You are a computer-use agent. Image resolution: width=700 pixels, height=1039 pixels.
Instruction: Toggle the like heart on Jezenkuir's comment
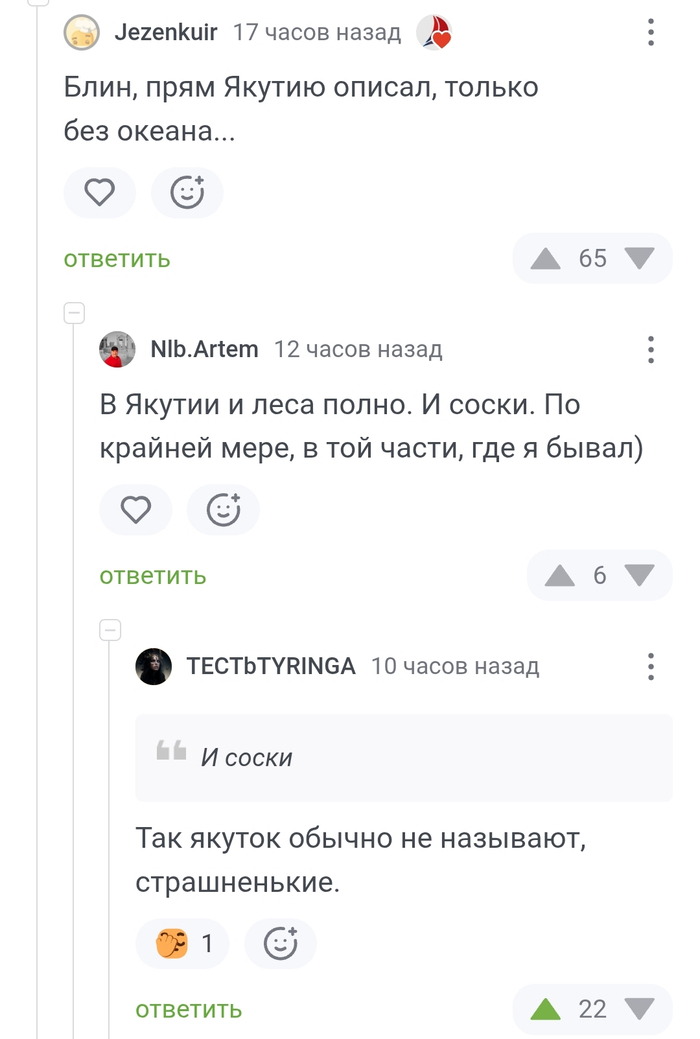coord(99,192)
